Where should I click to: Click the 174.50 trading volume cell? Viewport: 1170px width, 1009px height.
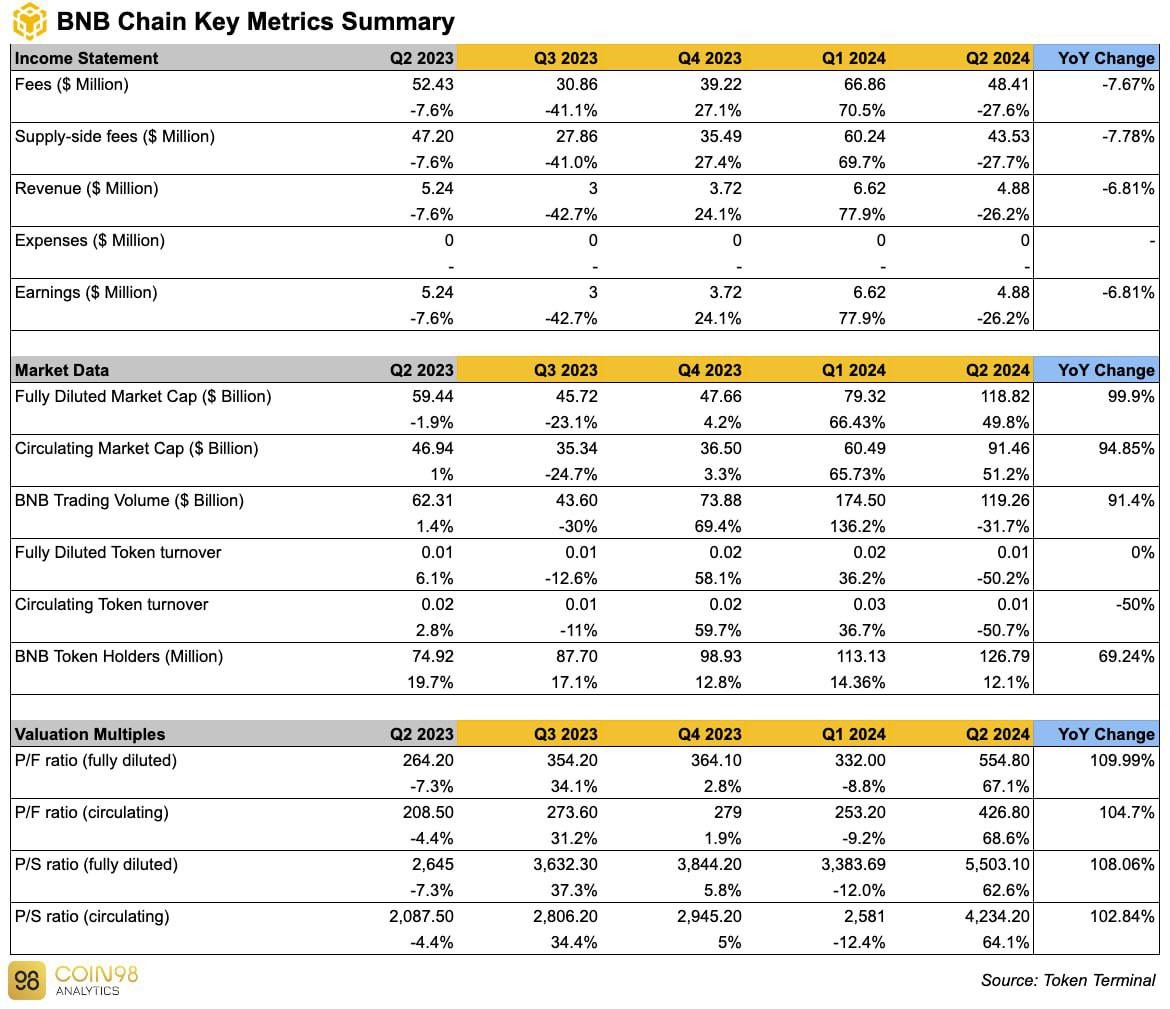click(860, 501)
